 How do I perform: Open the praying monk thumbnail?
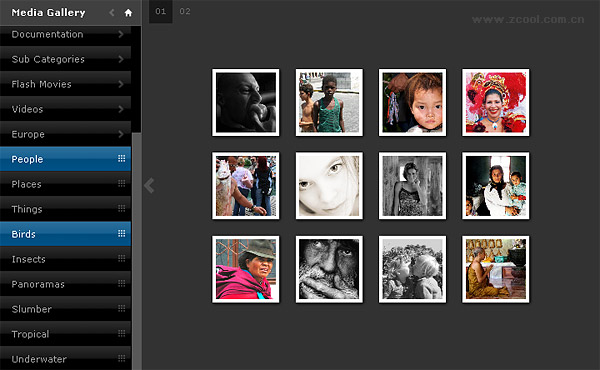pyautogui.click(x=496, y=269)
